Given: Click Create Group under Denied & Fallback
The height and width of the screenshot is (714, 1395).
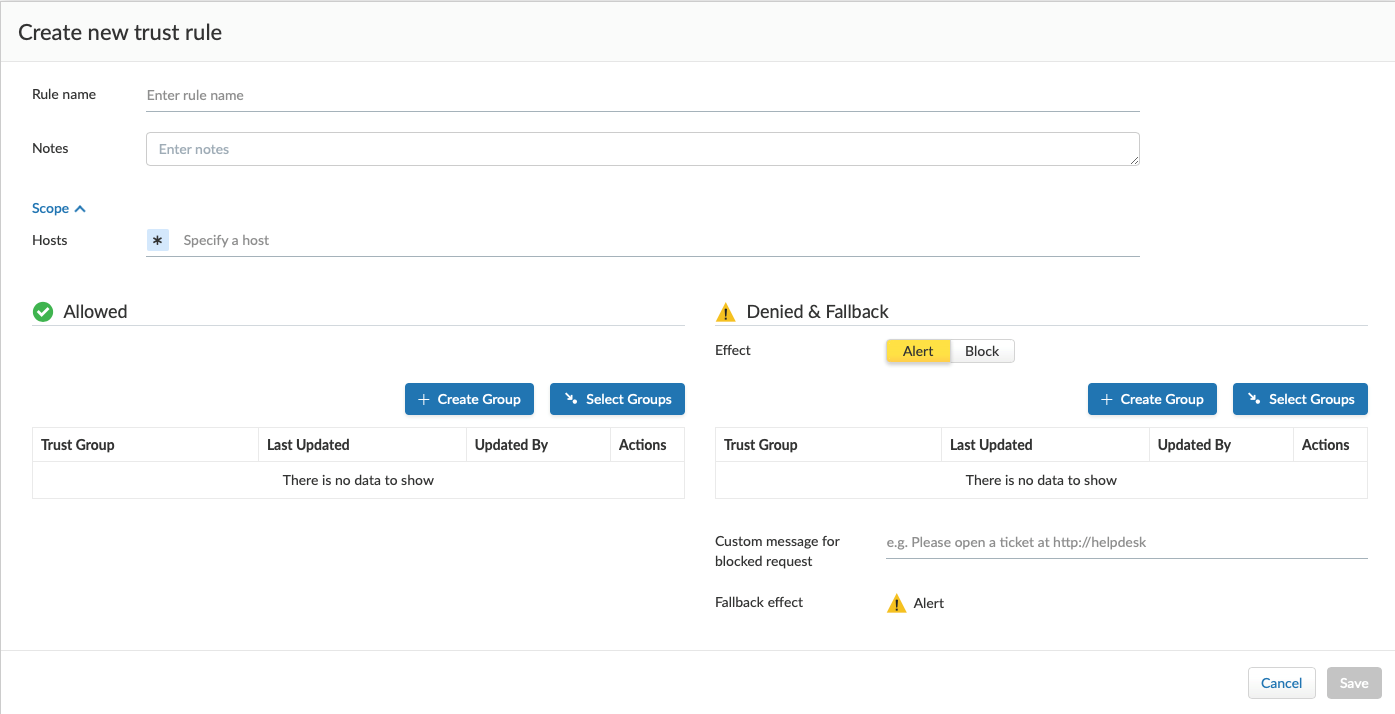Looking at the screenshot, I should coord(1152,399).
